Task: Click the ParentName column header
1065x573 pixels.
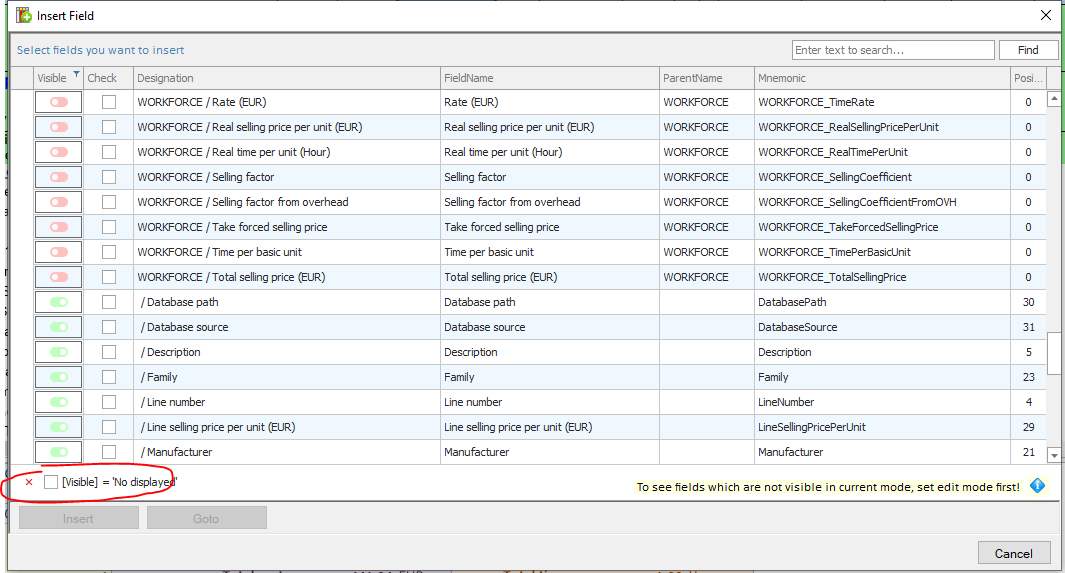Action: click(x=706, y=78)
